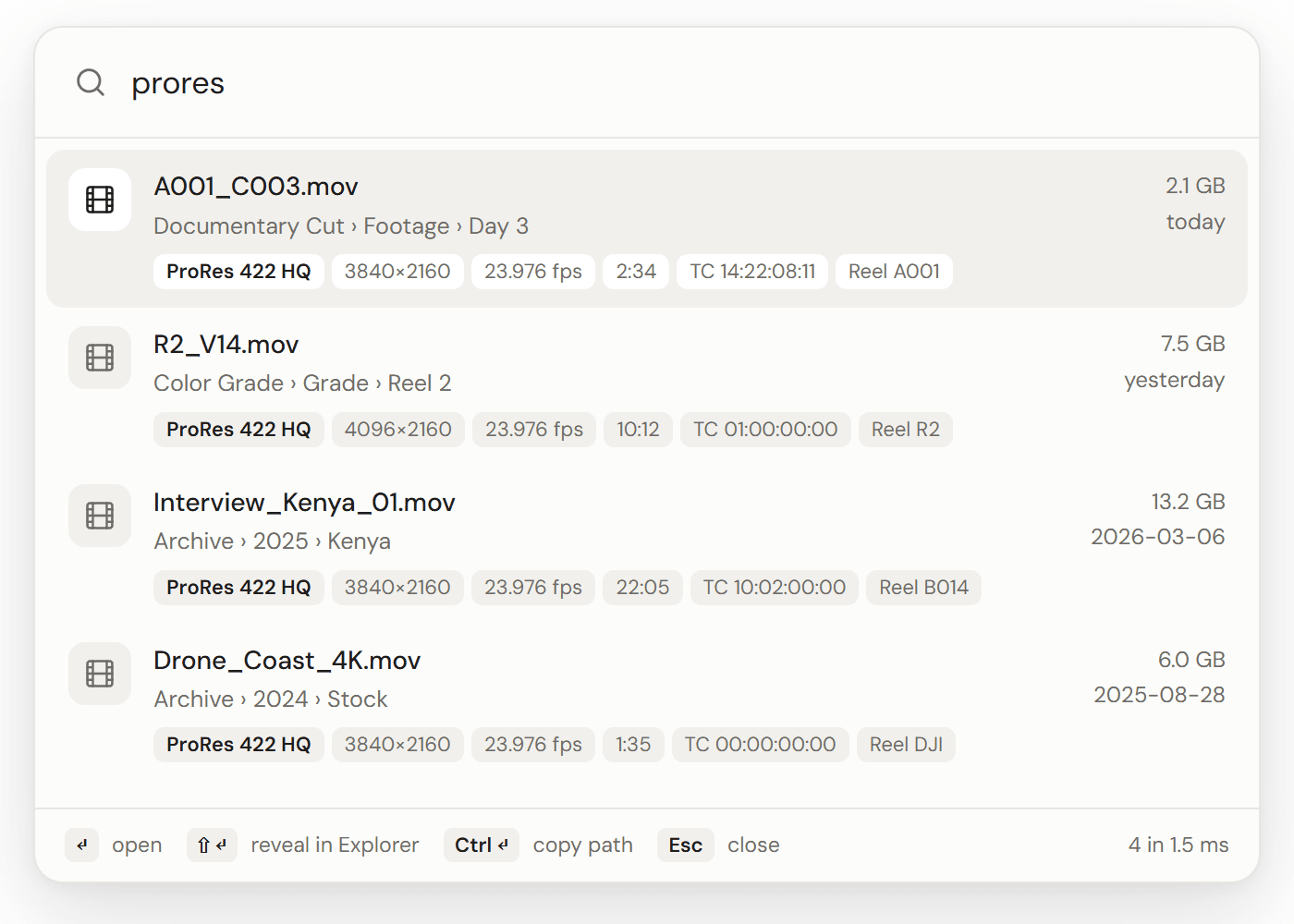Image resolution: width=1294 pixels, height=924 pixels.
Task: Click the Reel R2 tag
Action: pos(906,430)
